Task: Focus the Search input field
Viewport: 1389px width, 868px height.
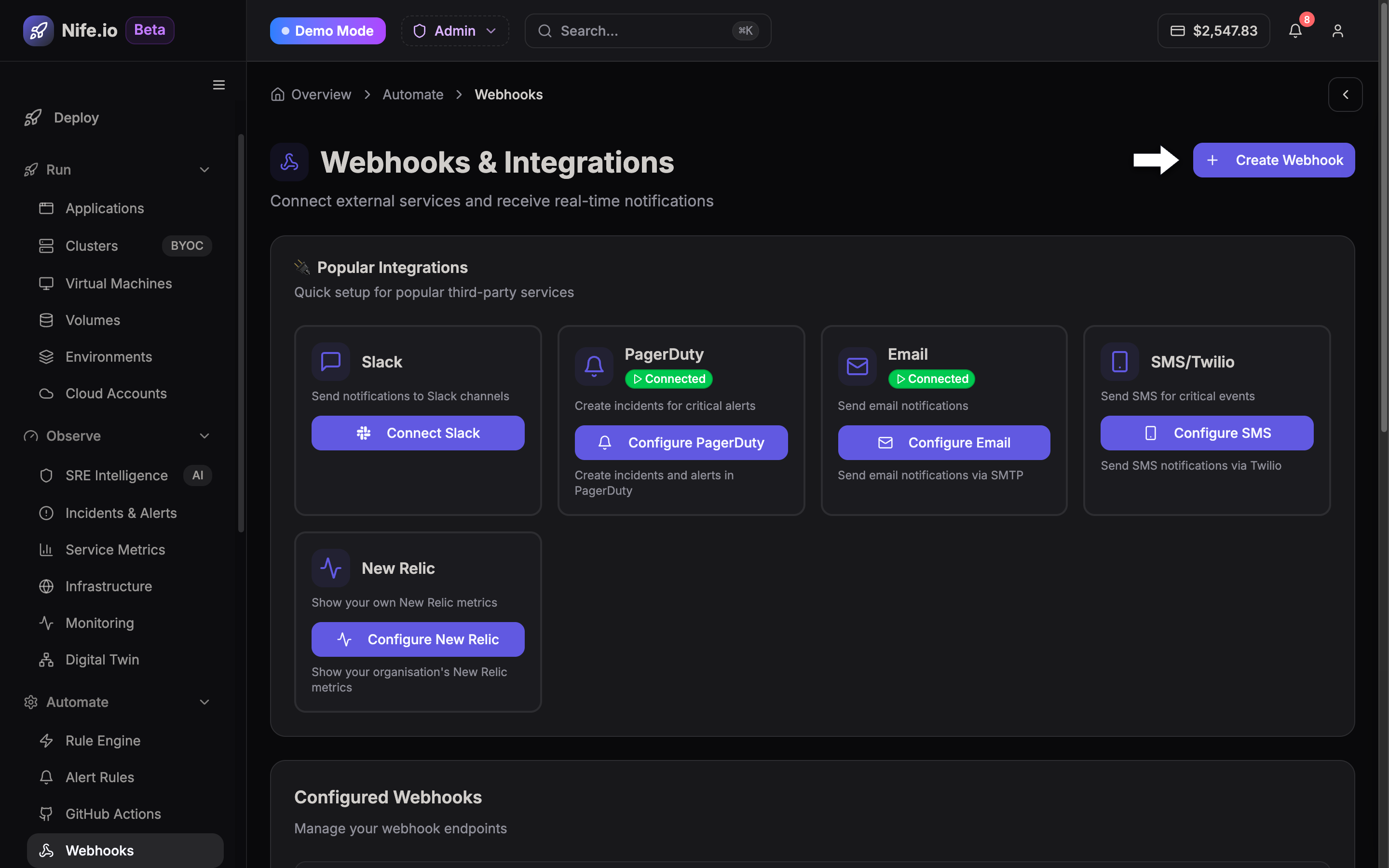Action: pos(647,31)
